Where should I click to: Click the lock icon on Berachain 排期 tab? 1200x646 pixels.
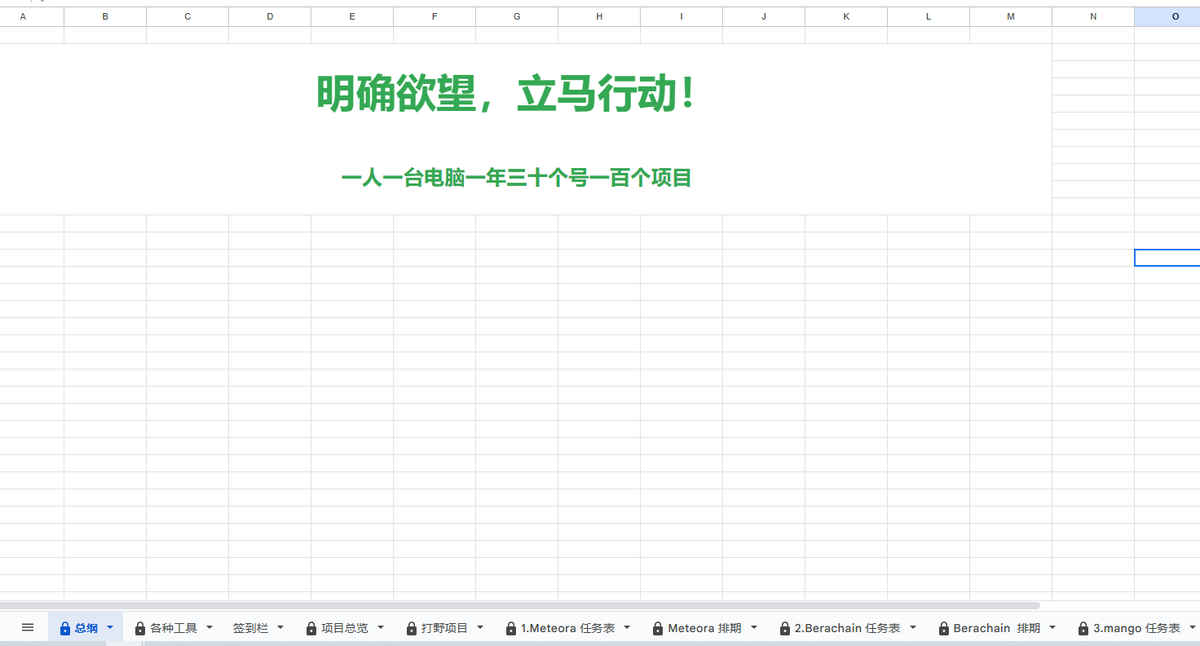[944, 628]
